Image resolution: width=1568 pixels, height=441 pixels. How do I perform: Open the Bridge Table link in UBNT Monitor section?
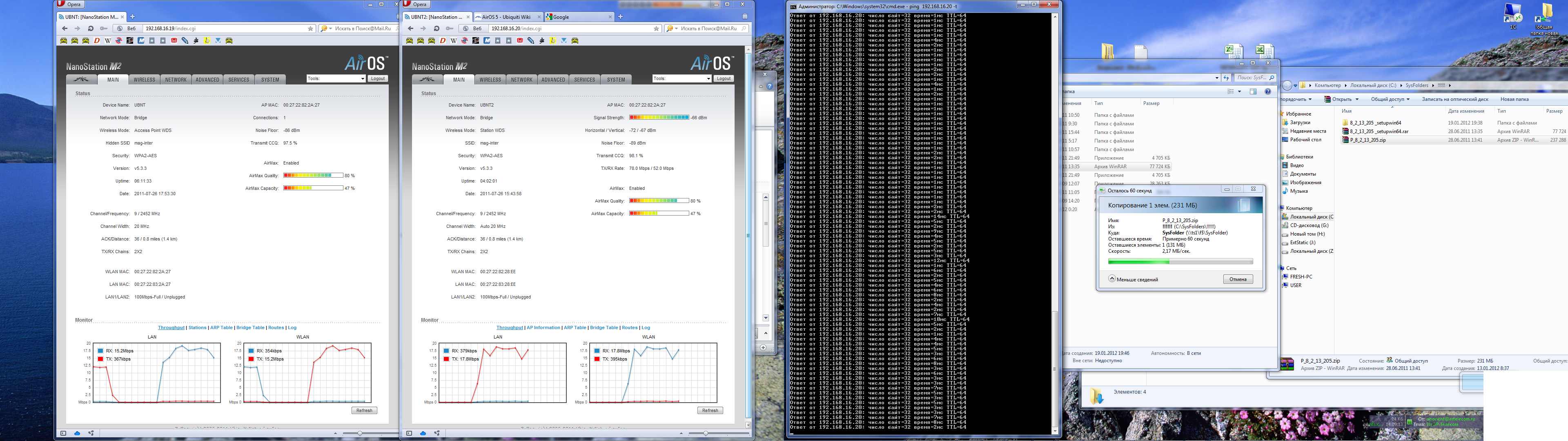point(250,328)
